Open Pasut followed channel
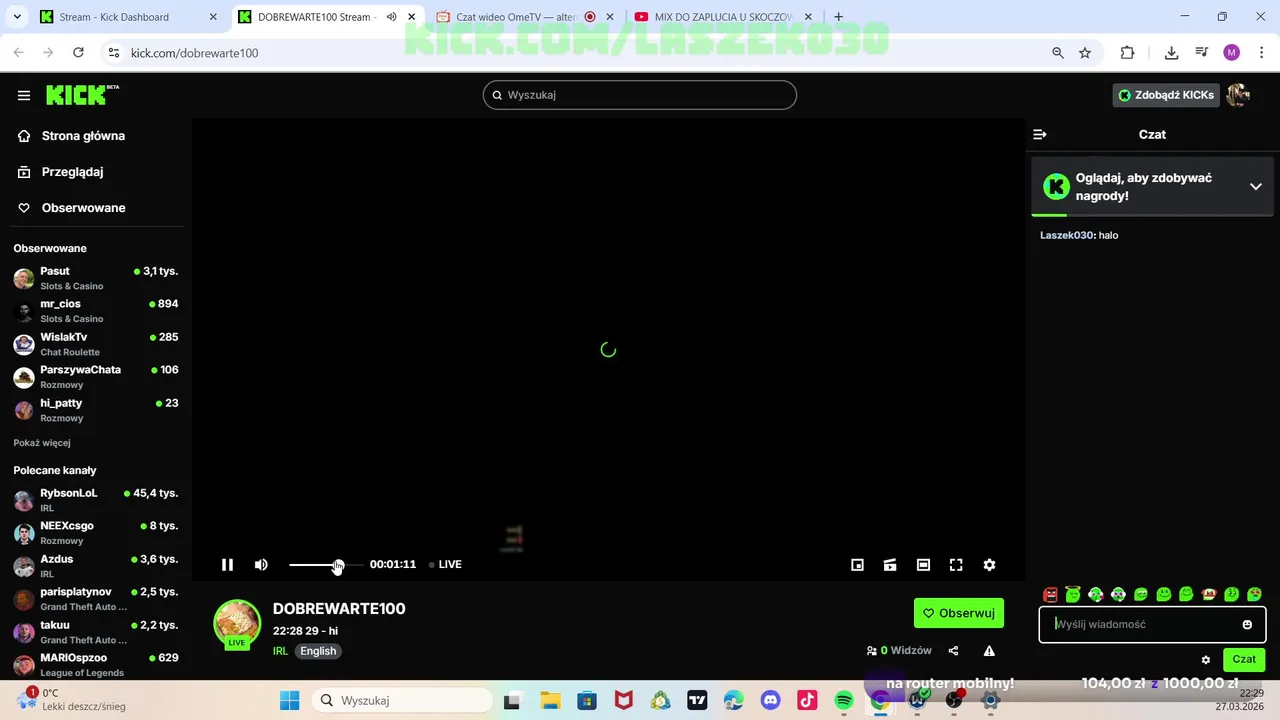Screen dimensions: 1280x720 point(95,278)
